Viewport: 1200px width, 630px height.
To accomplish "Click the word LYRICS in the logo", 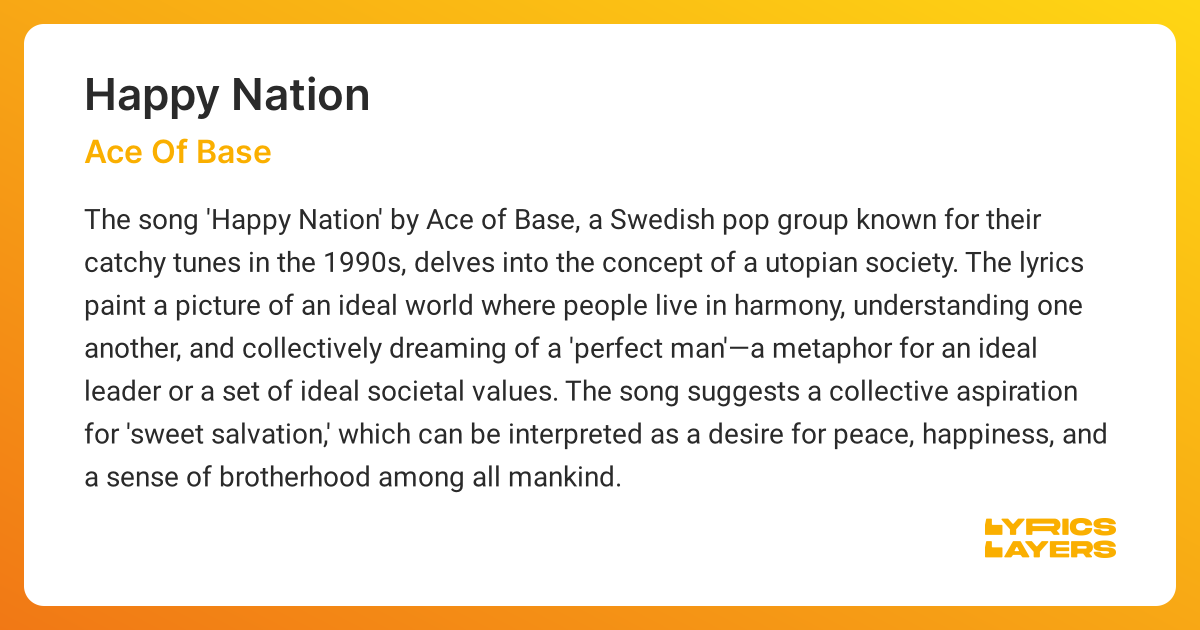I will tap(1050, 527).
